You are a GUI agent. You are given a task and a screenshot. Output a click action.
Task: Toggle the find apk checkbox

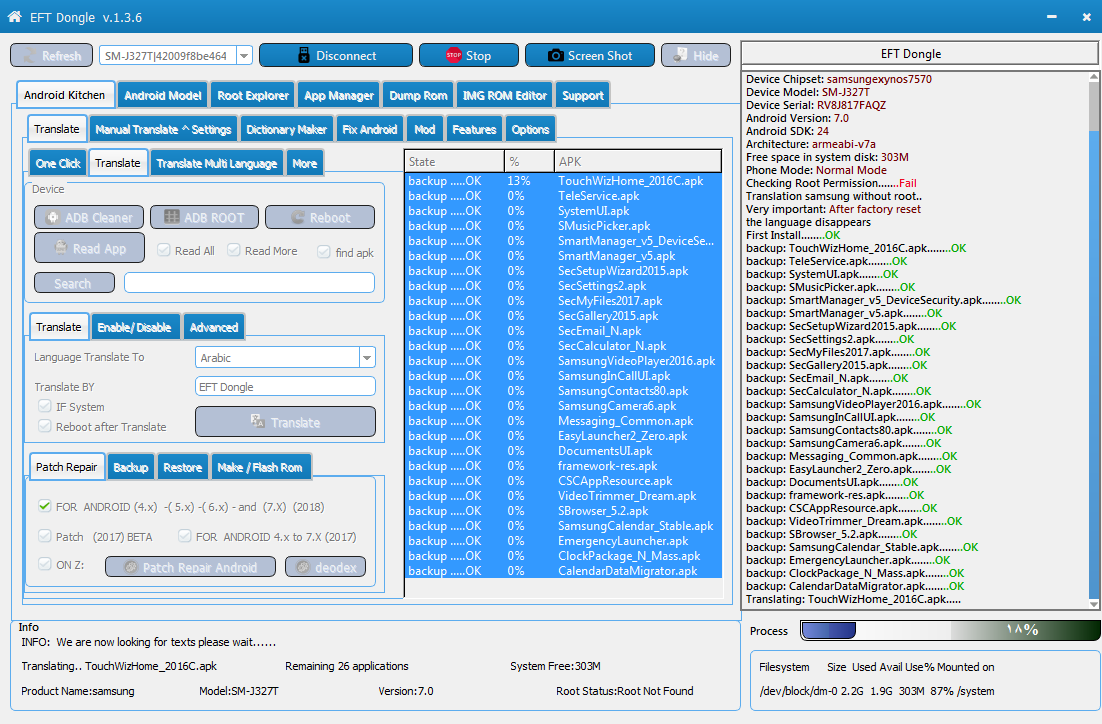(324, 252)
